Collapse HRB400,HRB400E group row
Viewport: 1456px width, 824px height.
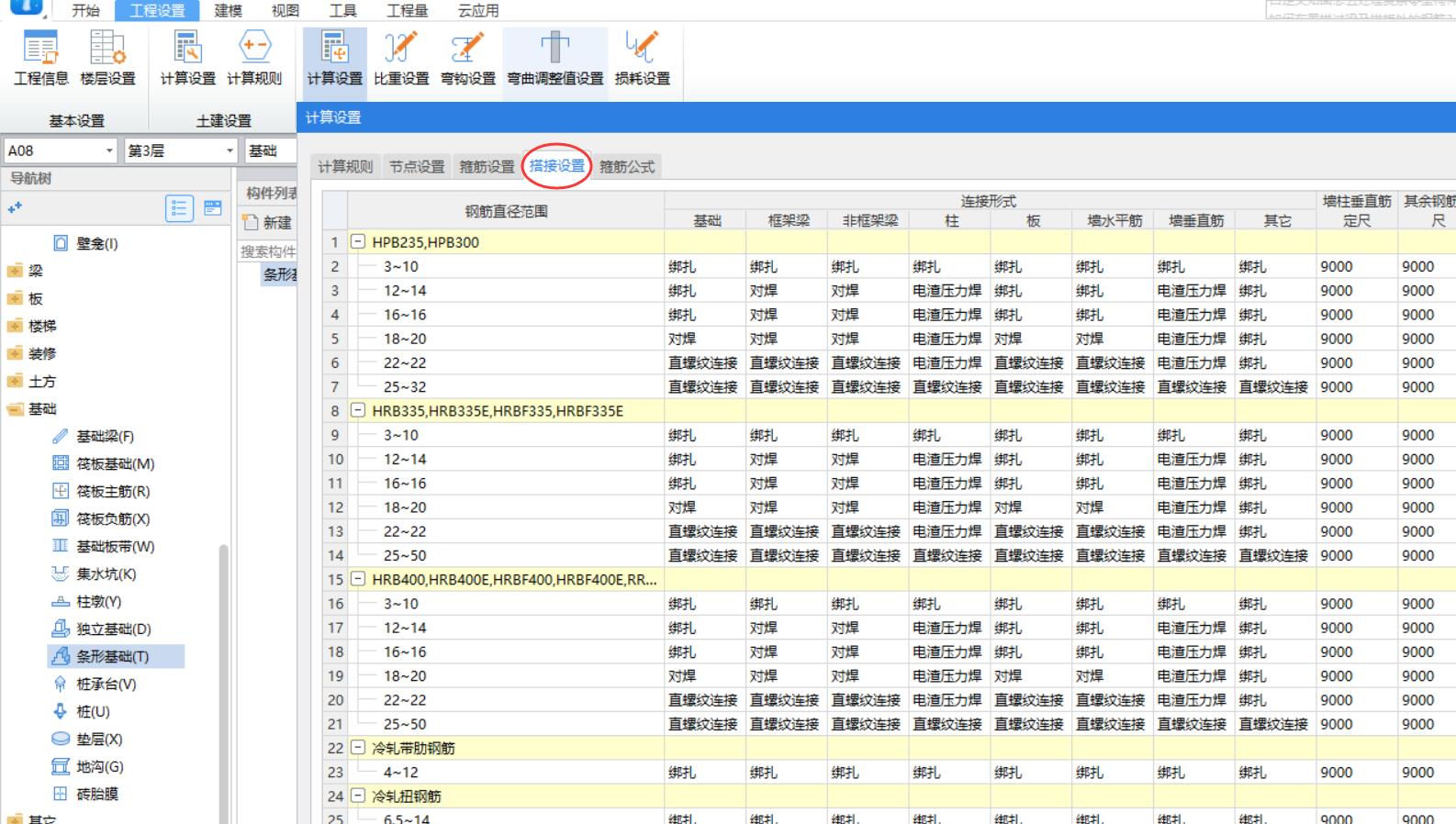click(x=358, y=579)
